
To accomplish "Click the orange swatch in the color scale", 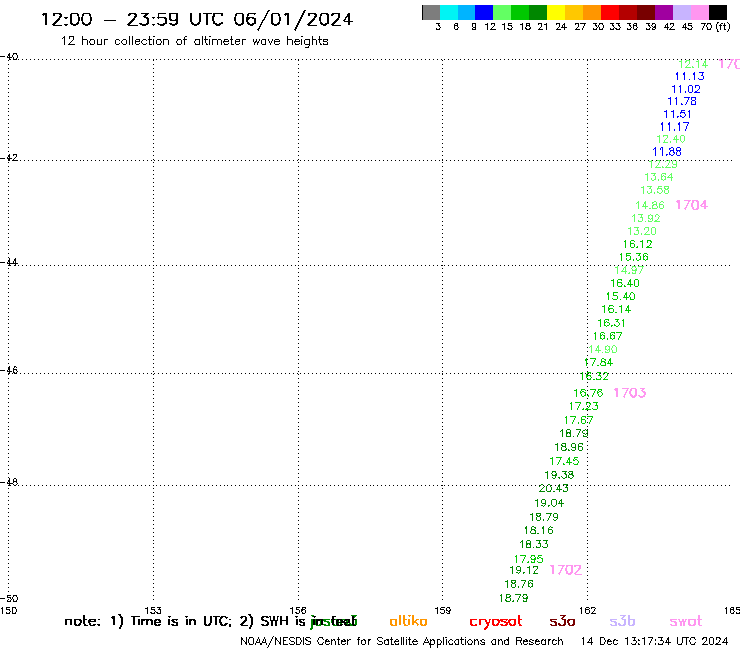I will tap(592, 12).
